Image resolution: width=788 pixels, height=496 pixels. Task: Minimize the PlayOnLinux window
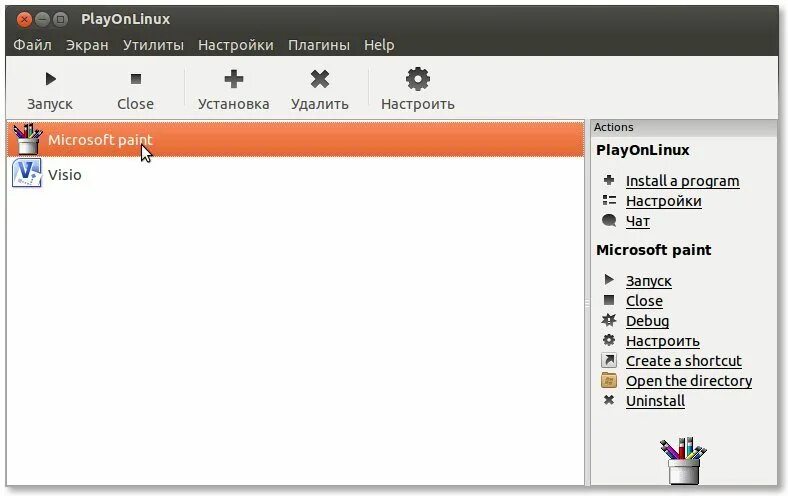point(43,20)
